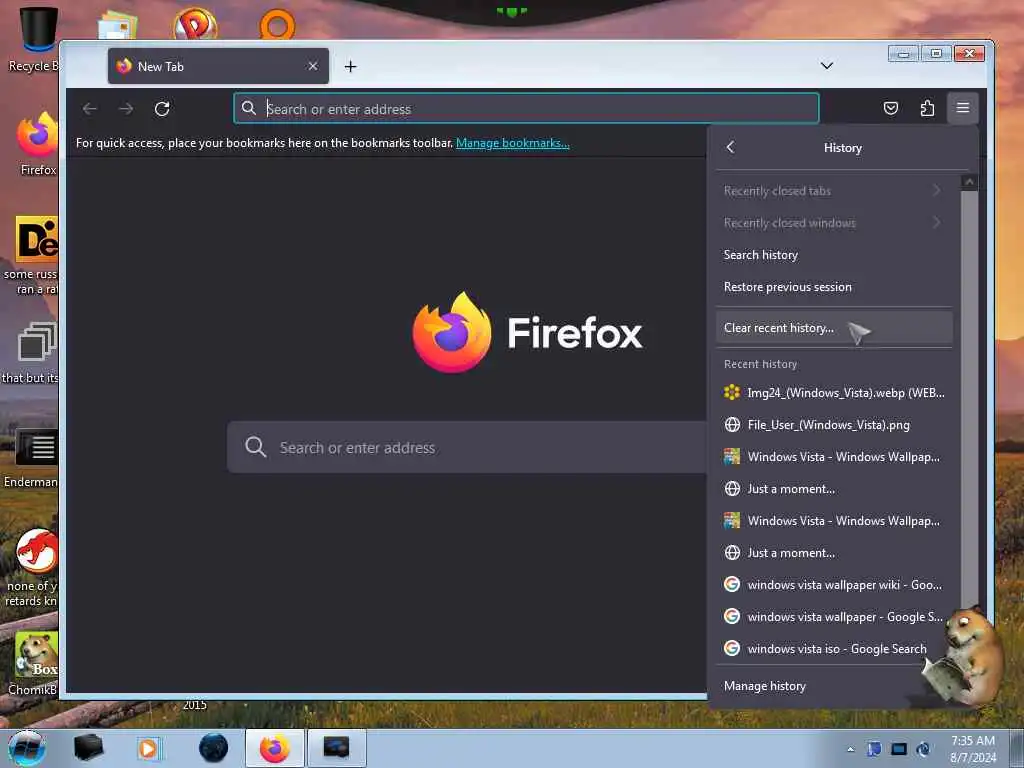Select the orange circle desktop icon
Screen dimensions: 1024x768
click(x=277, y=25)
